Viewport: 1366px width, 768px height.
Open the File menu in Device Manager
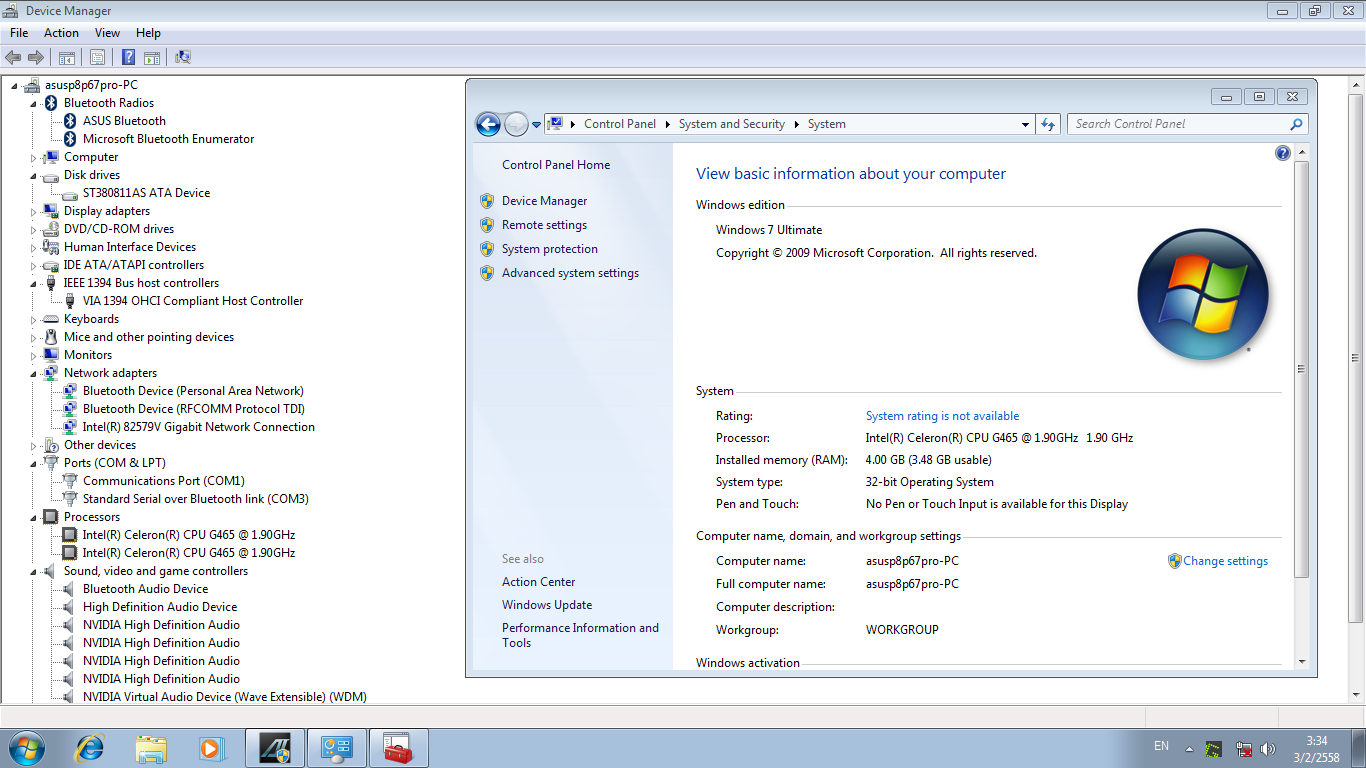19,33
